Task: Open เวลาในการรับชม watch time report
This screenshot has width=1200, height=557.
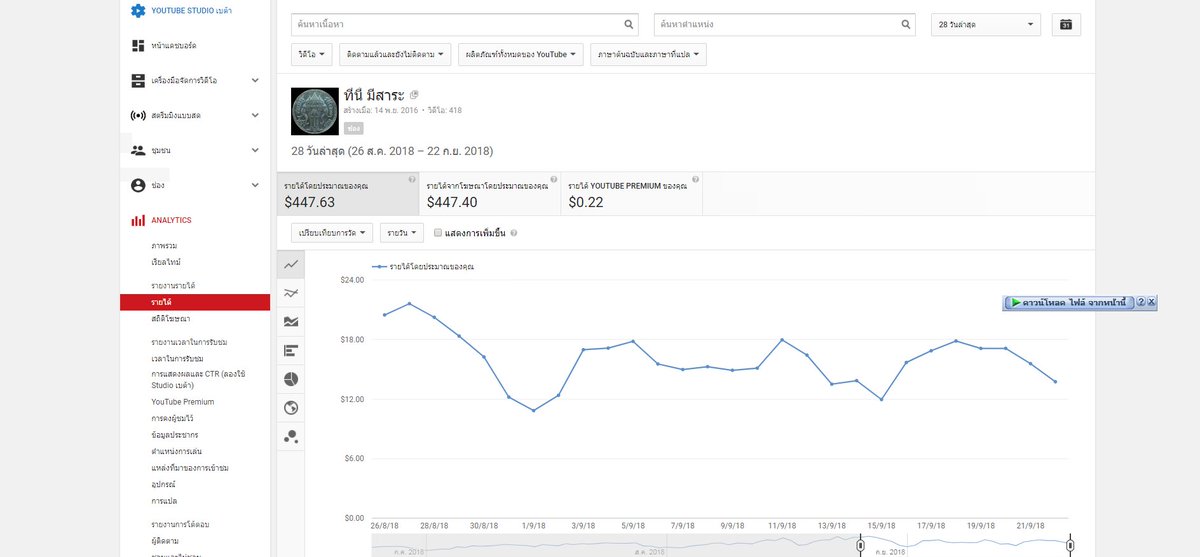Action: (x=177, y=358)
